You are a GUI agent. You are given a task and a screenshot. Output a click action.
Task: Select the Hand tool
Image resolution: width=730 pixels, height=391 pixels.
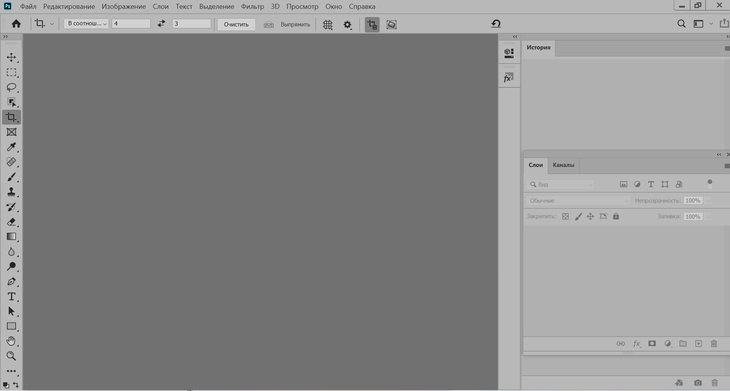[x=11, y=341]
